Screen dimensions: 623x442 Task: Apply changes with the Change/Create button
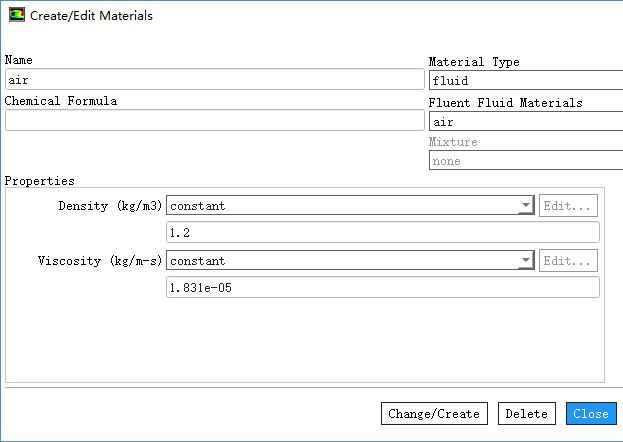pos(434,414)
